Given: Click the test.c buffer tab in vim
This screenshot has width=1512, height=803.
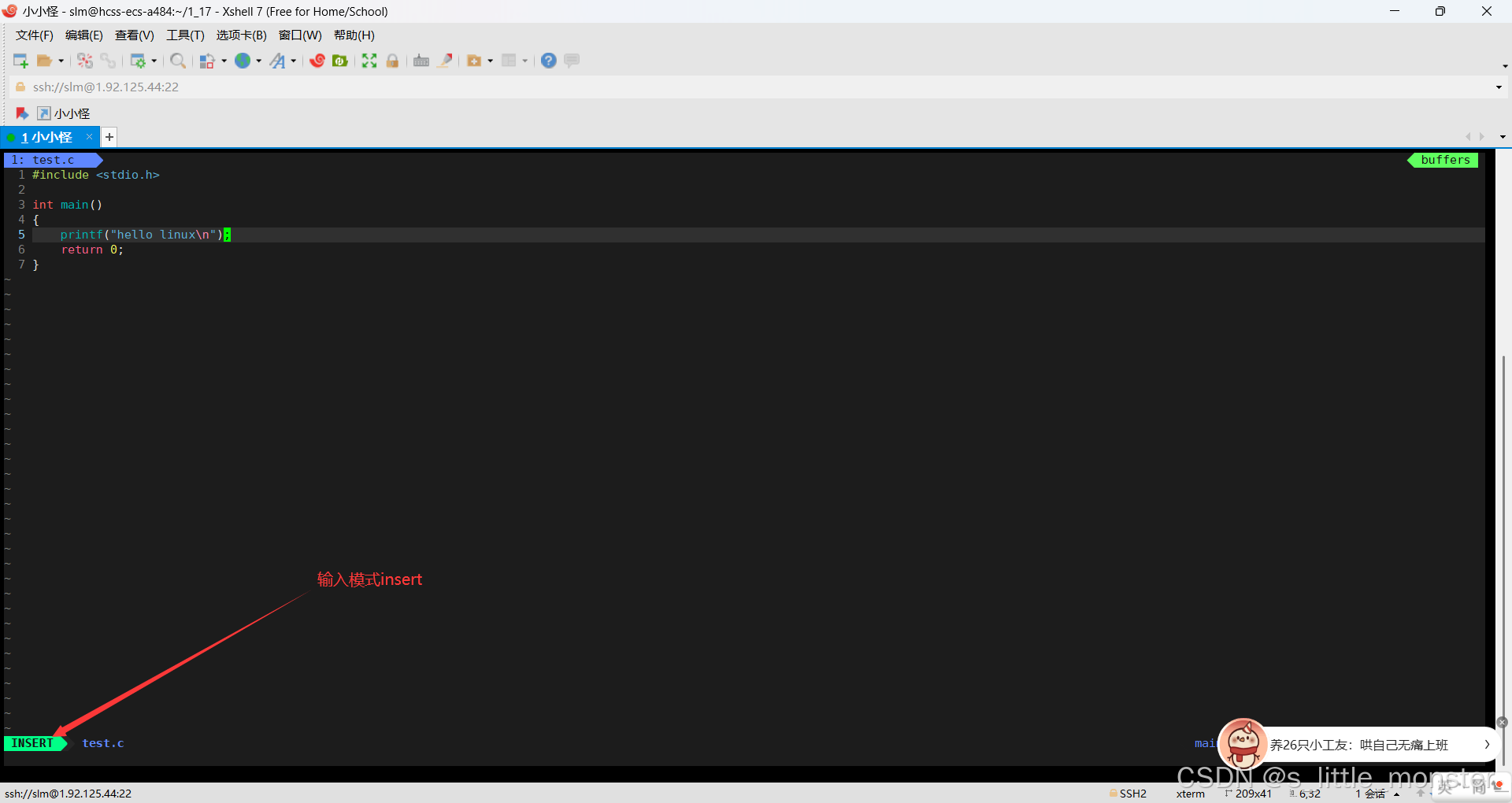Looking at the screenshot, I should tap(53, 160).
